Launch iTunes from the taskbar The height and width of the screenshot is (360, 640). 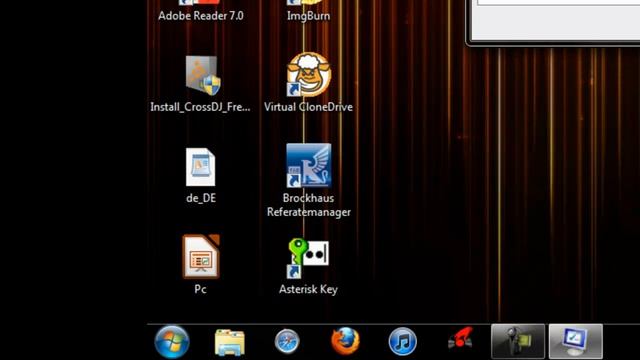(x=402, y=342)
